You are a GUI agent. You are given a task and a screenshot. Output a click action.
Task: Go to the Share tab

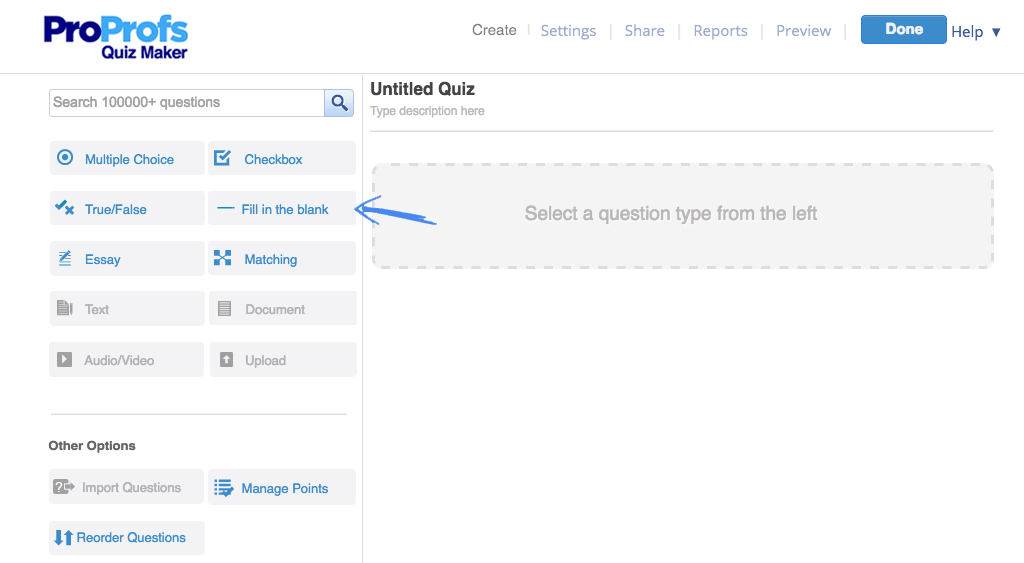tap(645, 31)
